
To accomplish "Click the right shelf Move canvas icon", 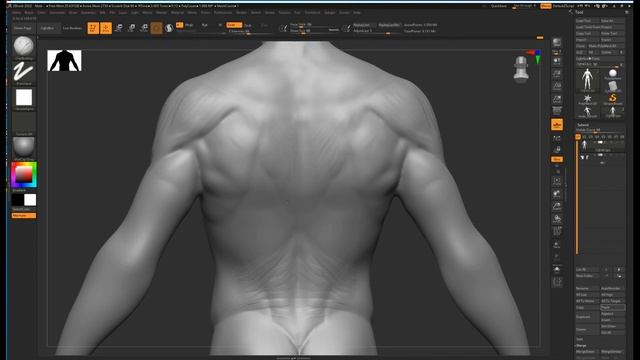I will (557, 194).
